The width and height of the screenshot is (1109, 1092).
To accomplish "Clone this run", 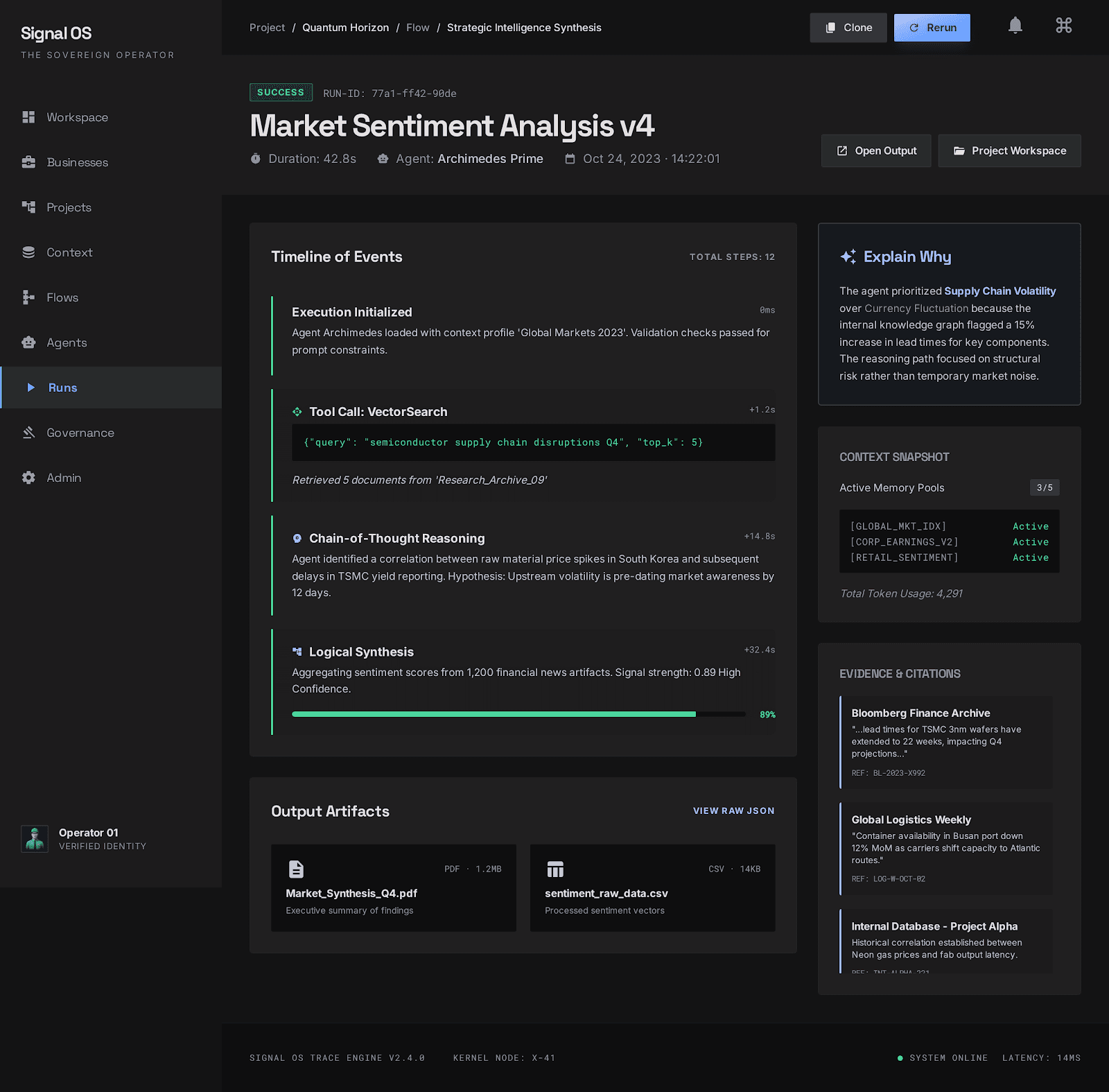I will 848,28.
